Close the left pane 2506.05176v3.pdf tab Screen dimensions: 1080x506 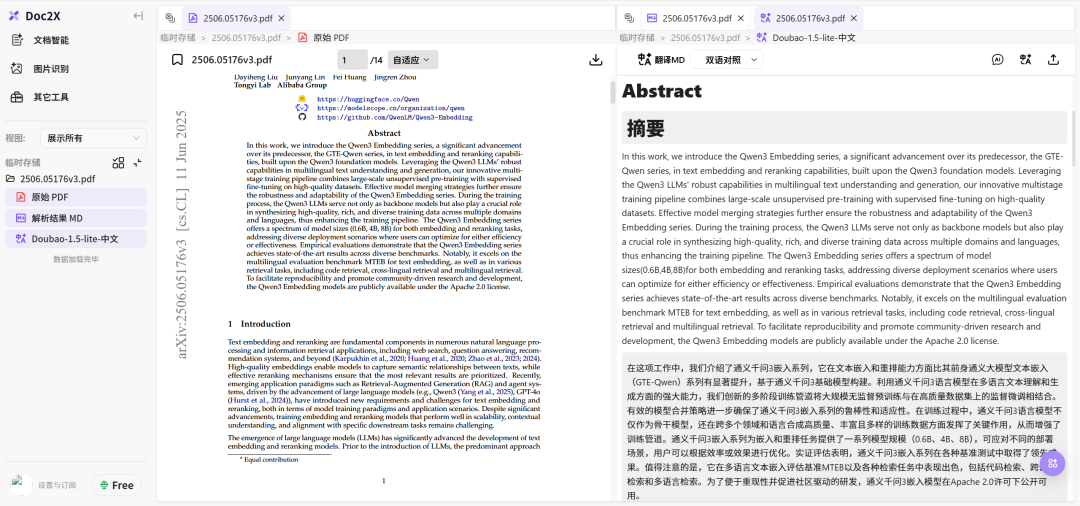coord(280,19)
